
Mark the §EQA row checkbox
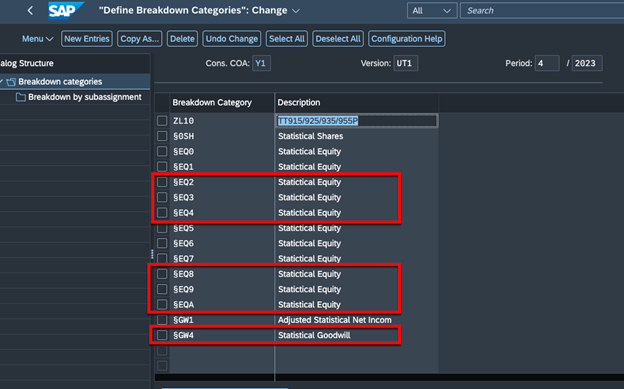click(162, 305)
